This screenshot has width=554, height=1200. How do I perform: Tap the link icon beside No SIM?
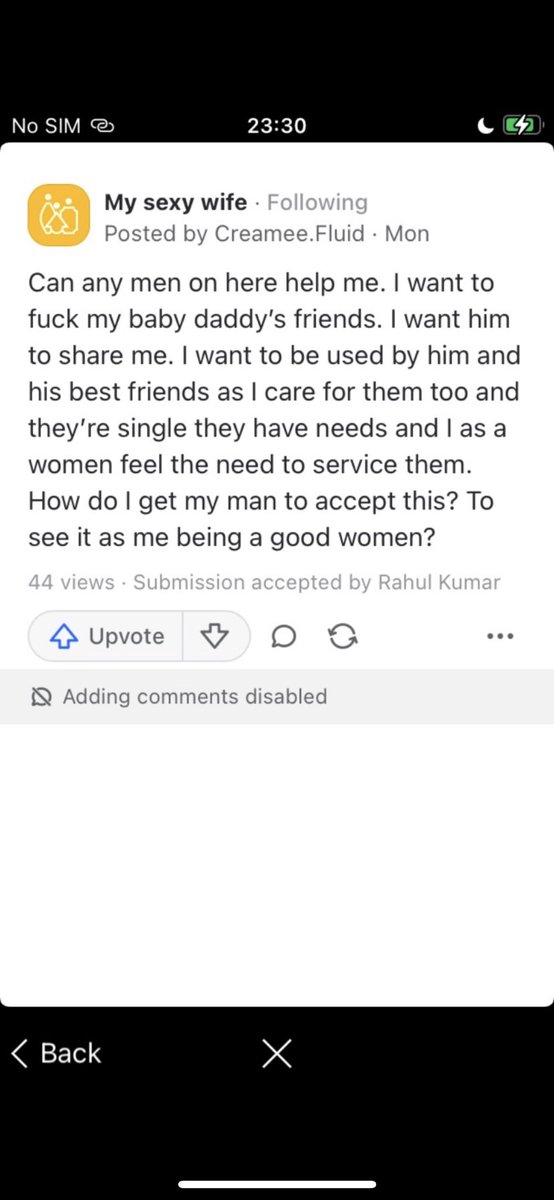[x=102, y=126]
